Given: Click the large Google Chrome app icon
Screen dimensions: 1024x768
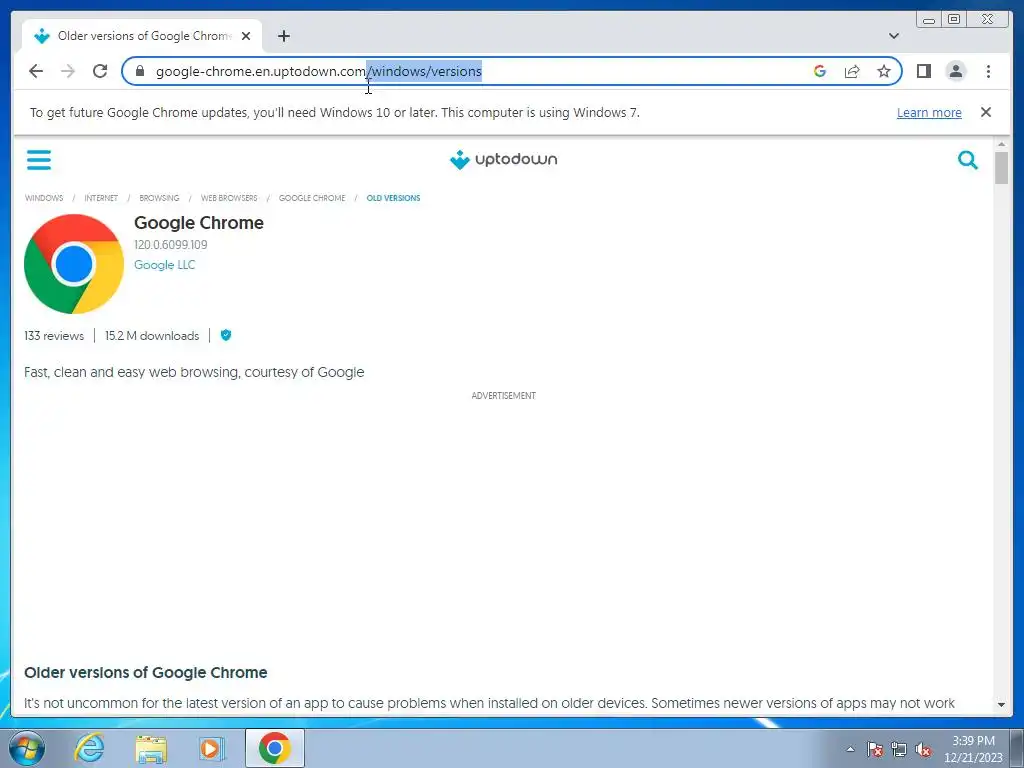Looking at the screenshot, I should pyautogui.click(x=74, y=264).
